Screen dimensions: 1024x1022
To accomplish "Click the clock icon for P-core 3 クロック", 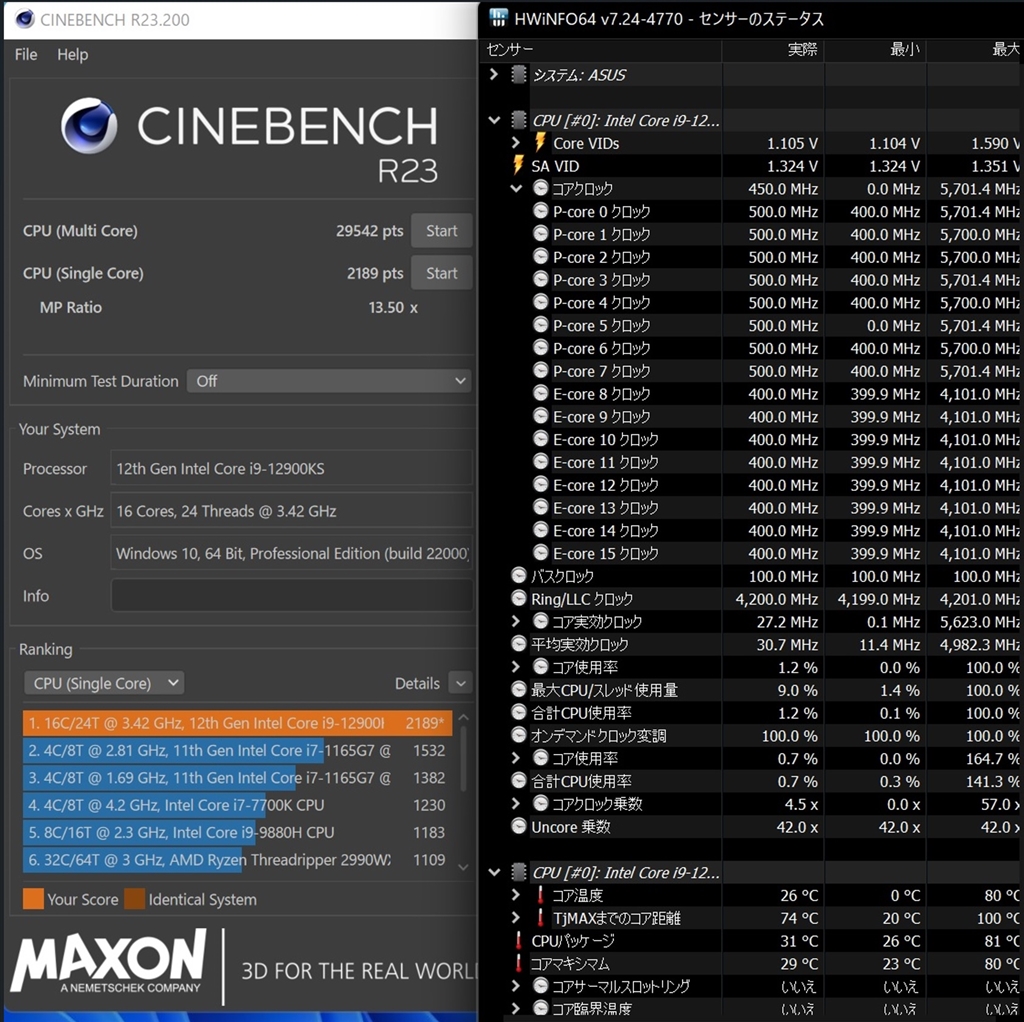I will [x=540, y=279].
